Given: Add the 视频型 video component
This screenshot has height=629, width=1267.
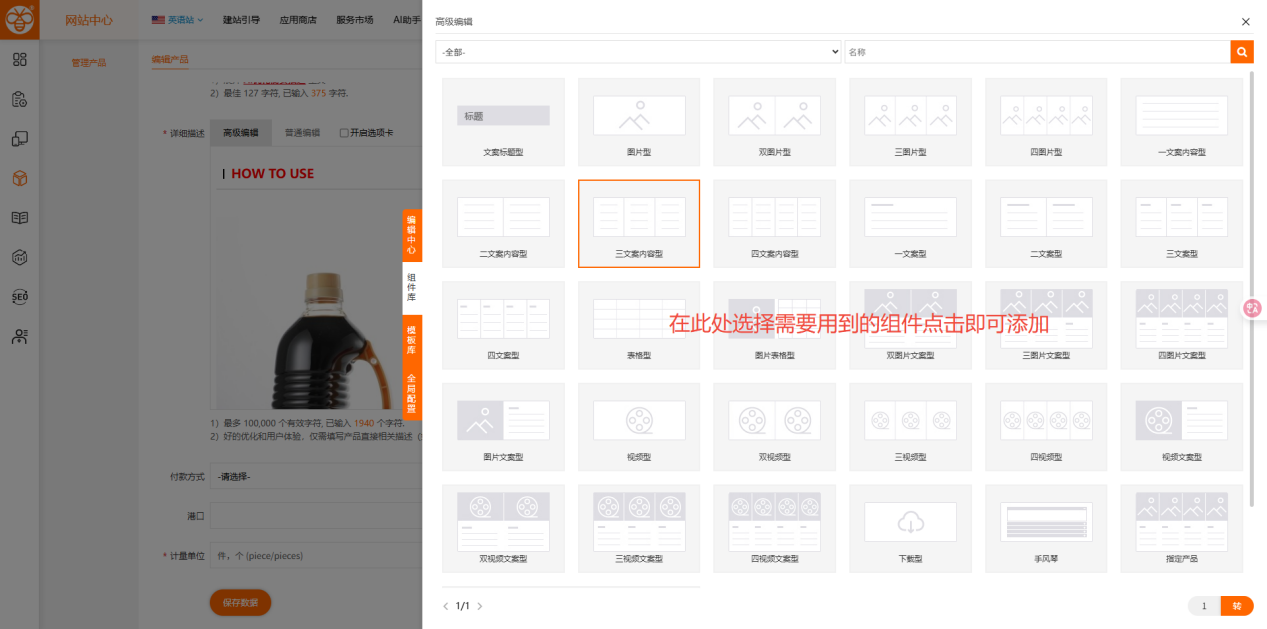Looking at the screenshot, I should click(x=639, y=427).
